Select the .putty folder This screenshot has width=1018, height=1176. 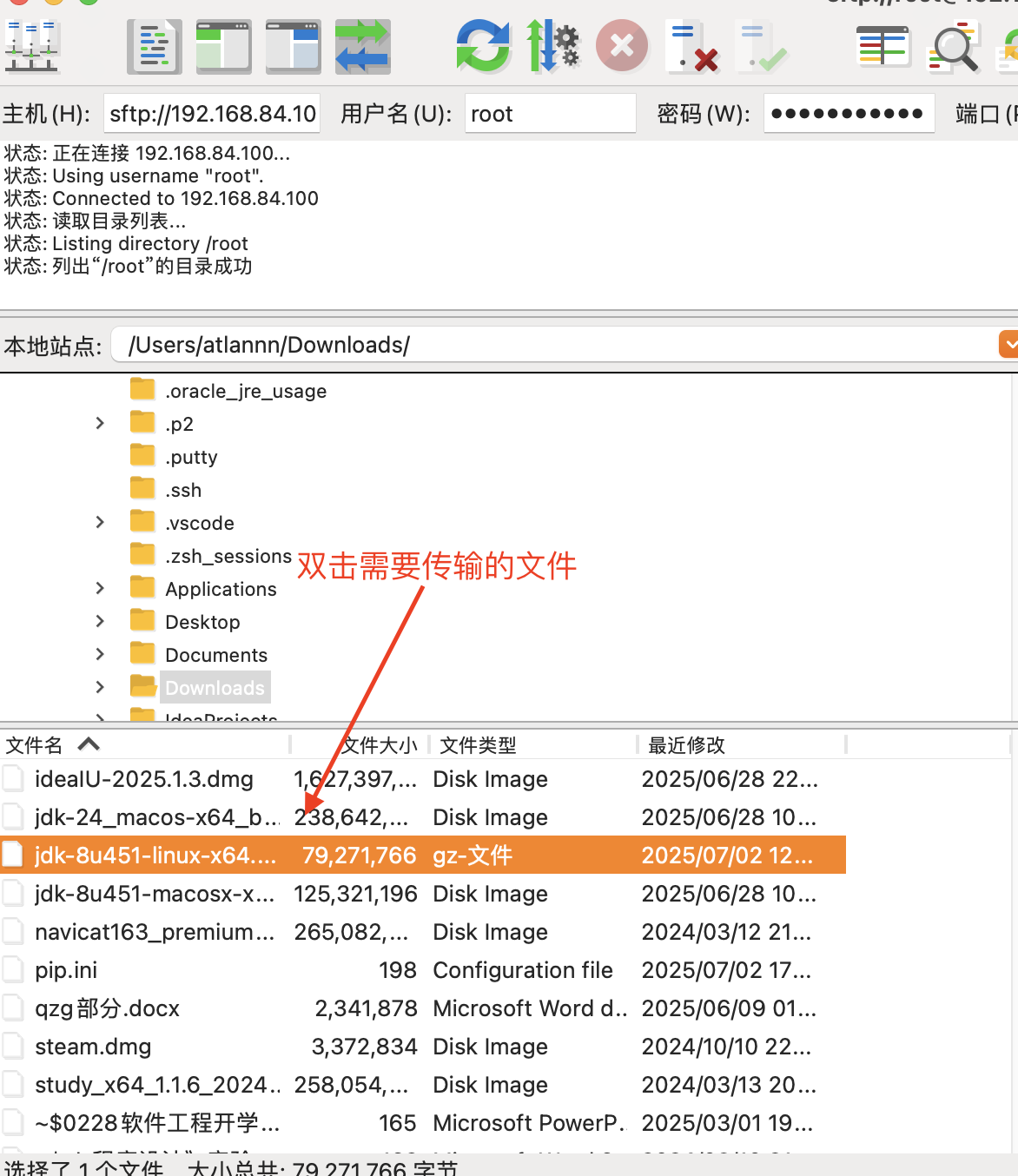click(x=191, y=457)
